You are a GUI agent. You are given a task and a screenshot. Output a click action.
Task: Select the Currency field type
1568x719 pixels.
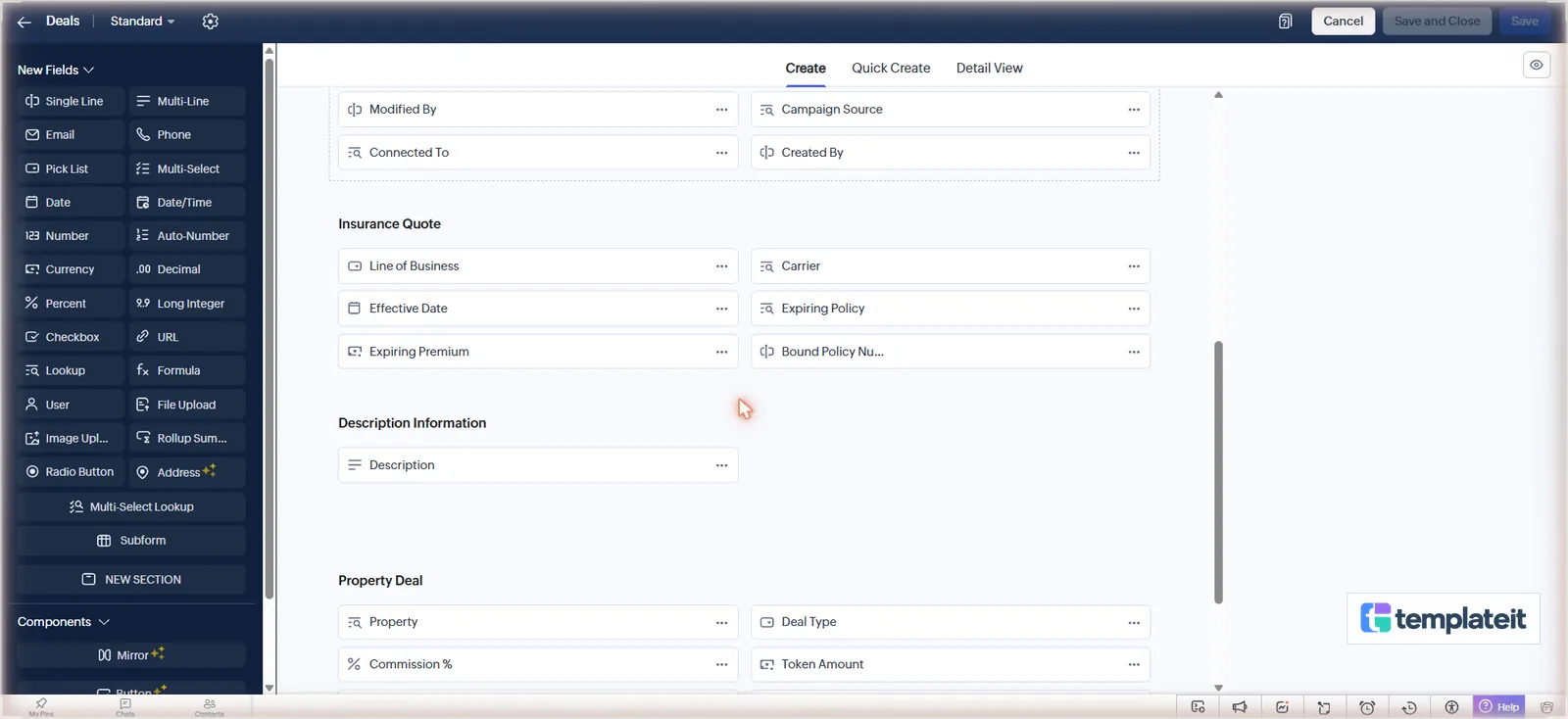[x=71, y=269]
